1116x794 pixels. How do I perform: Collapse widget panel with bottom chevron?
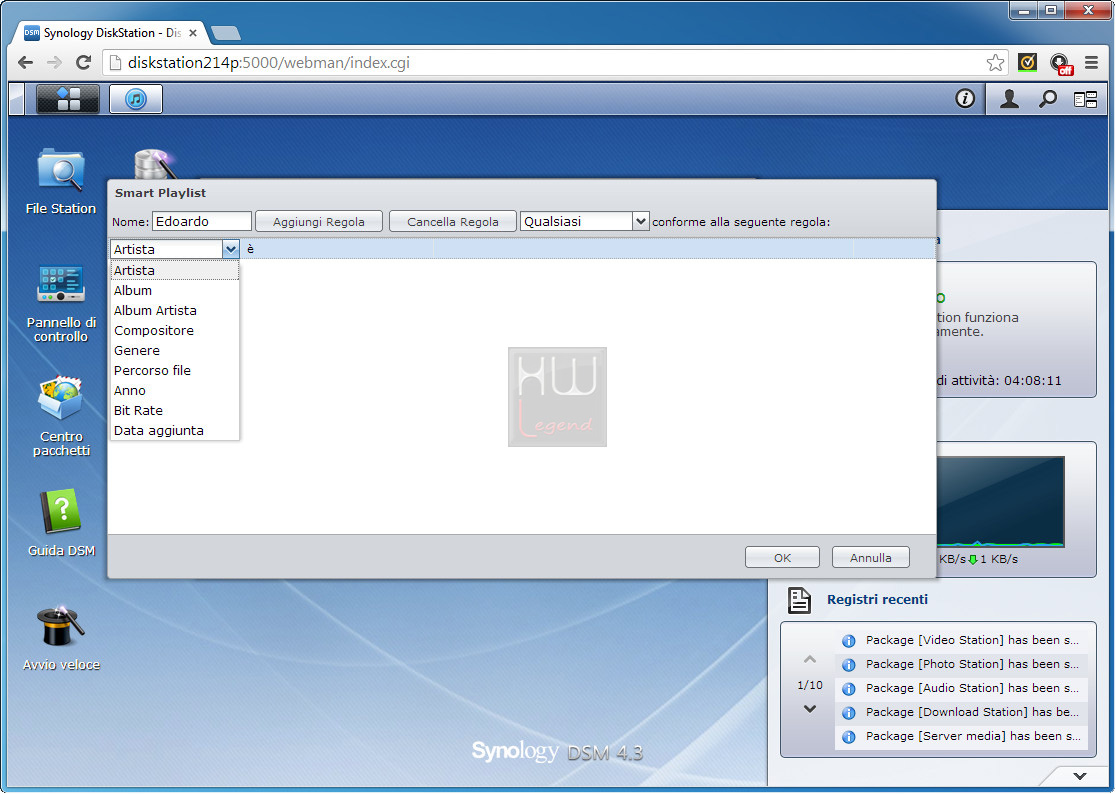1080,776
